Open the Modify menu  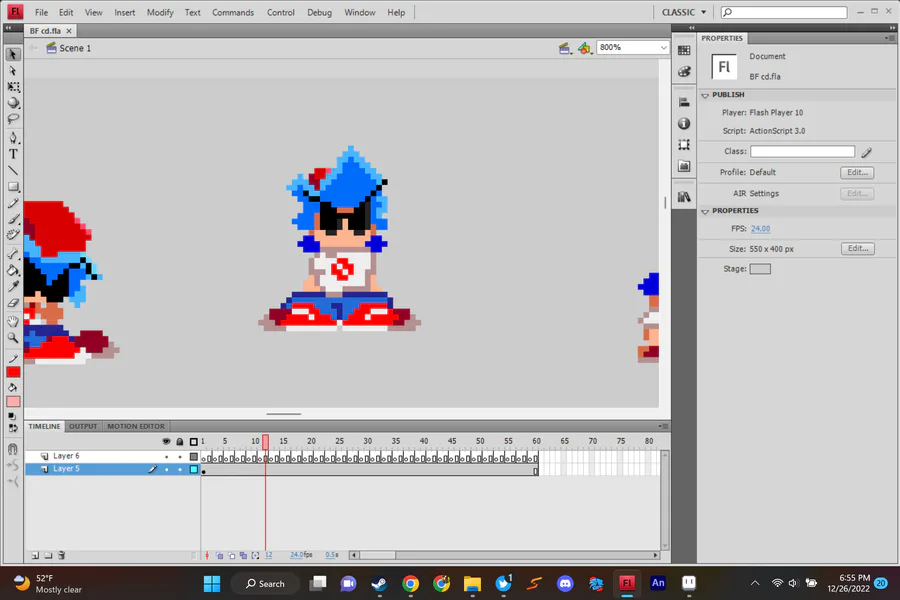pos(160,13)
